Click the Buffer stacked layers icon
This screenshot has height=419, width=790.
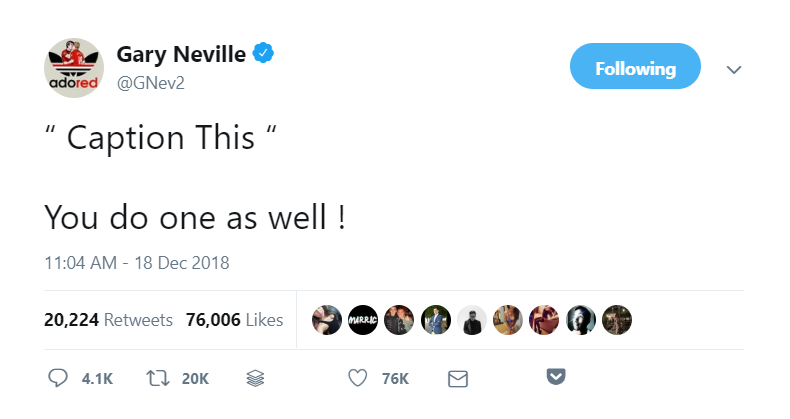(x=254, y=378)
